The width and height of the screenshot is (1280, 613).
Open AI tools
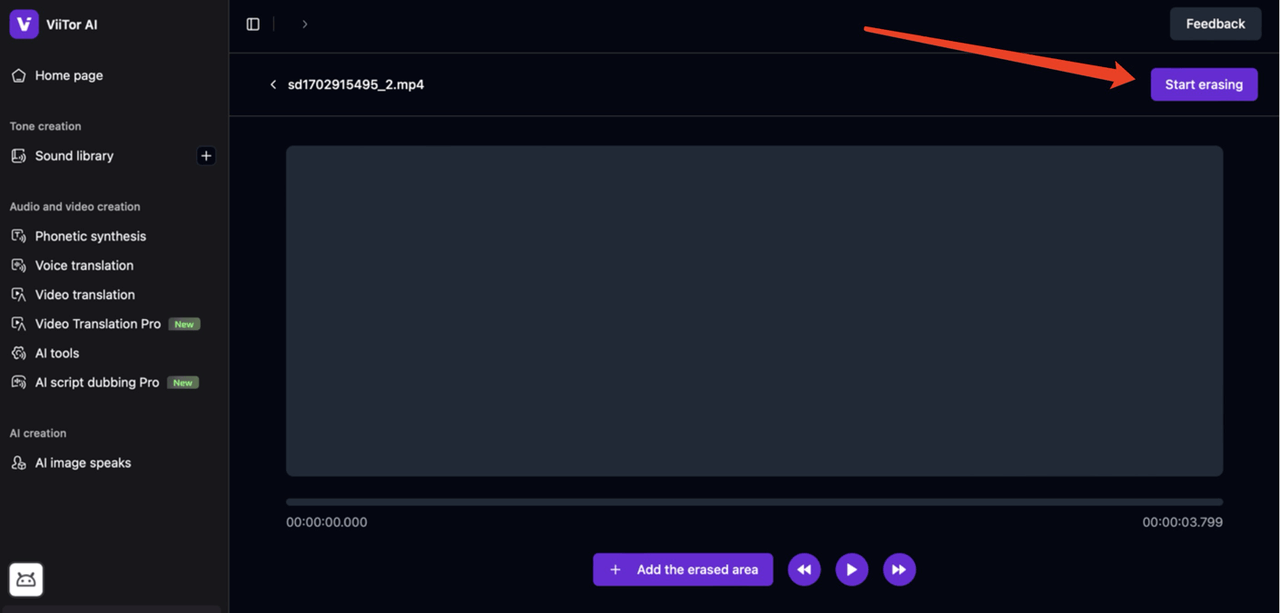57,353
